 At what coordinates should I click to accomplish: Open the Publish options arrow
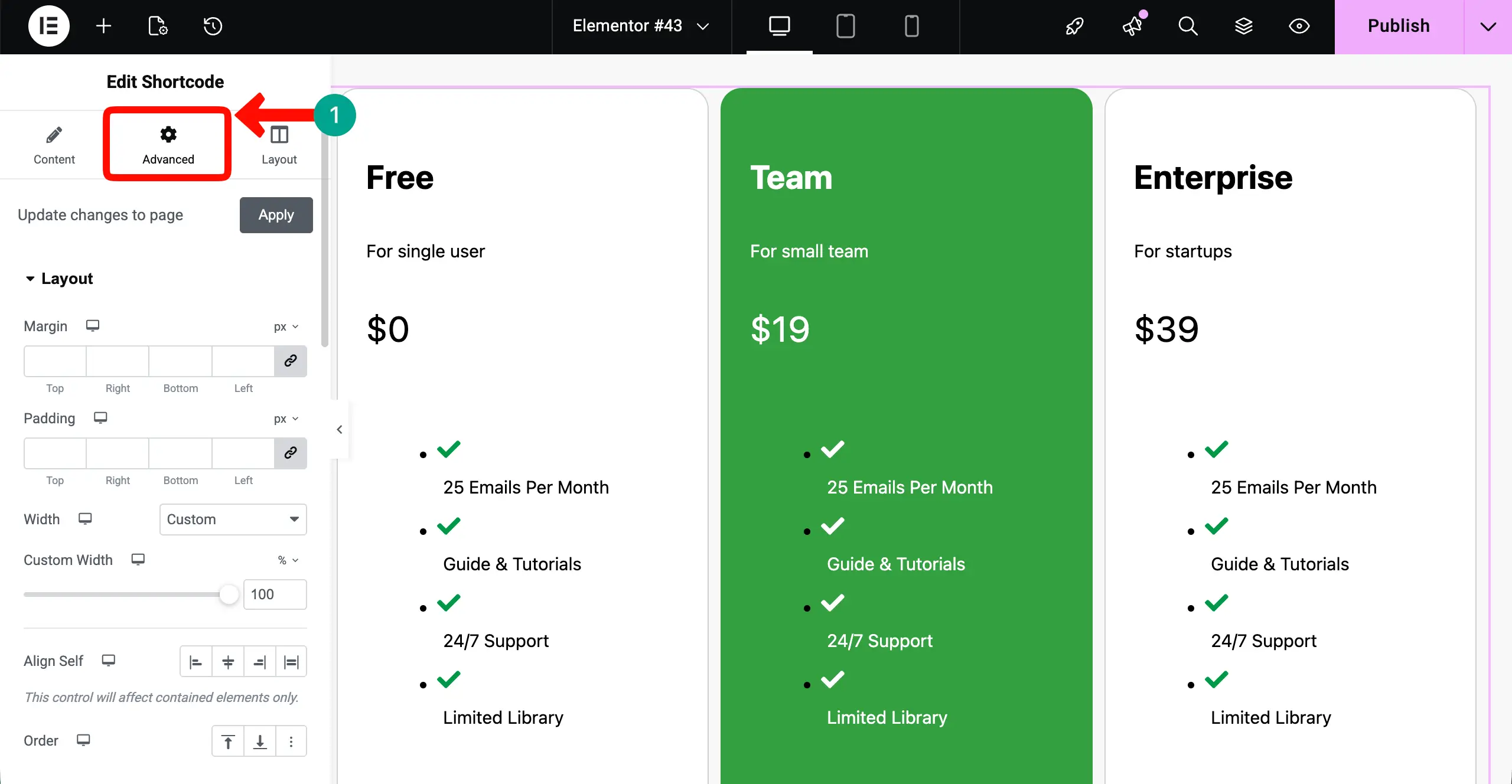(1488, 26)
